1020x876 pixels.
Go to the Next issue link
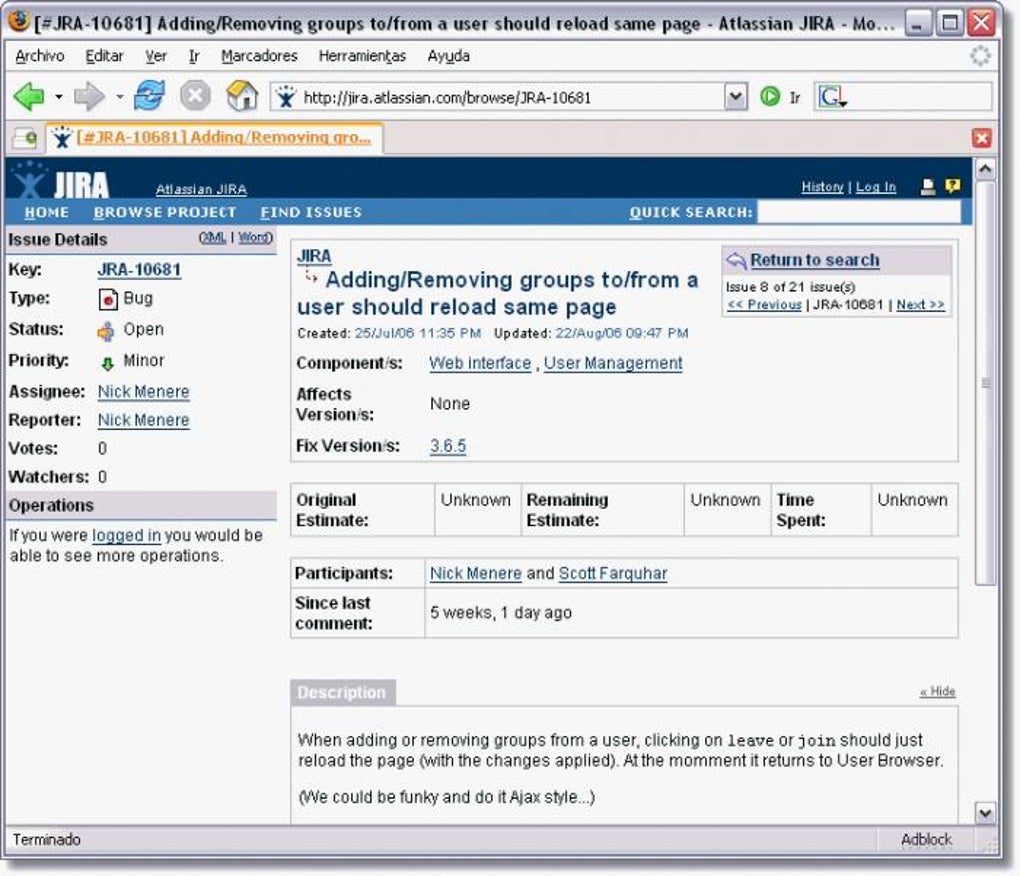(x=920, y=305)
